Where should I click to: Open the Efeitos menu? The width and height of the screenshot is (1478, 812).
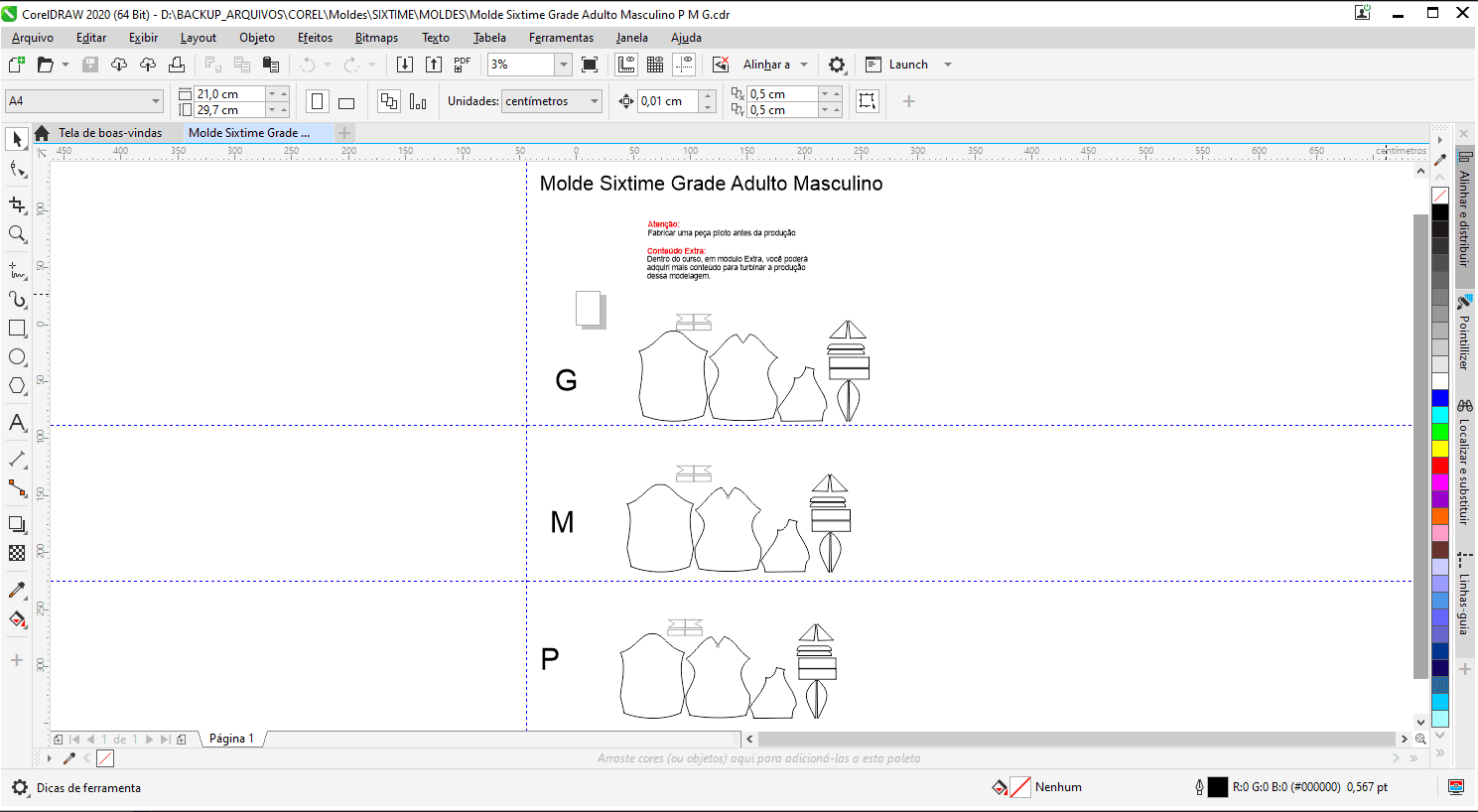click(x=316, y=38)
